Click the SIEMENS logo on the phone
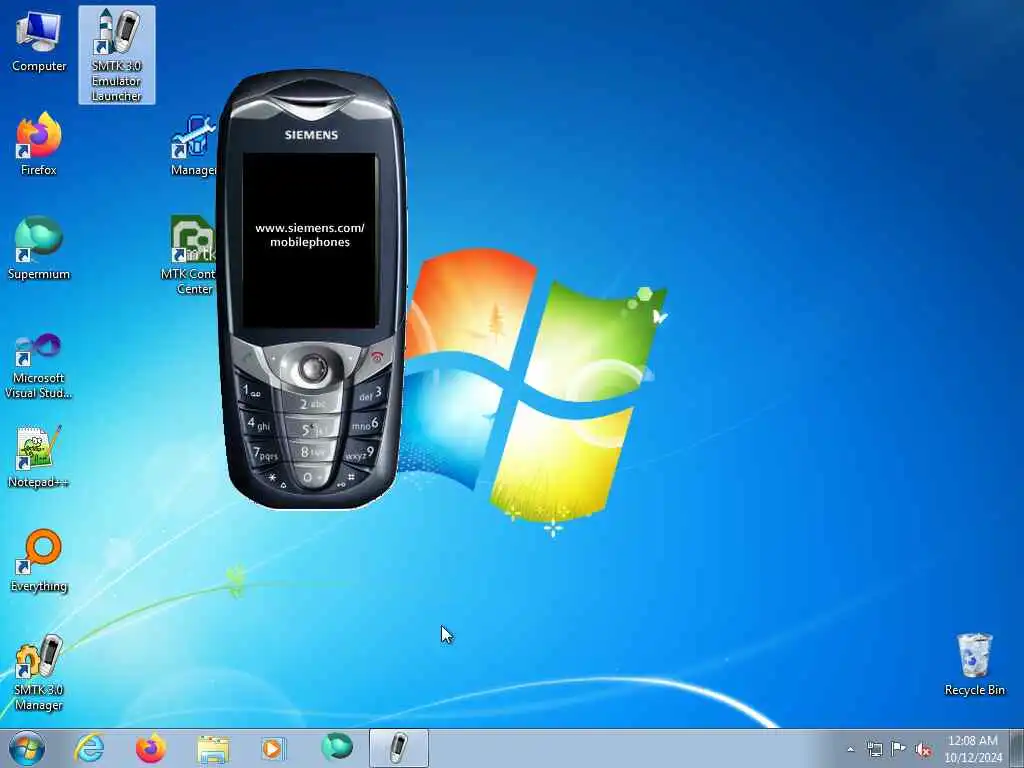The width and height of the screenshot is (1024, 768). point(312,135)
